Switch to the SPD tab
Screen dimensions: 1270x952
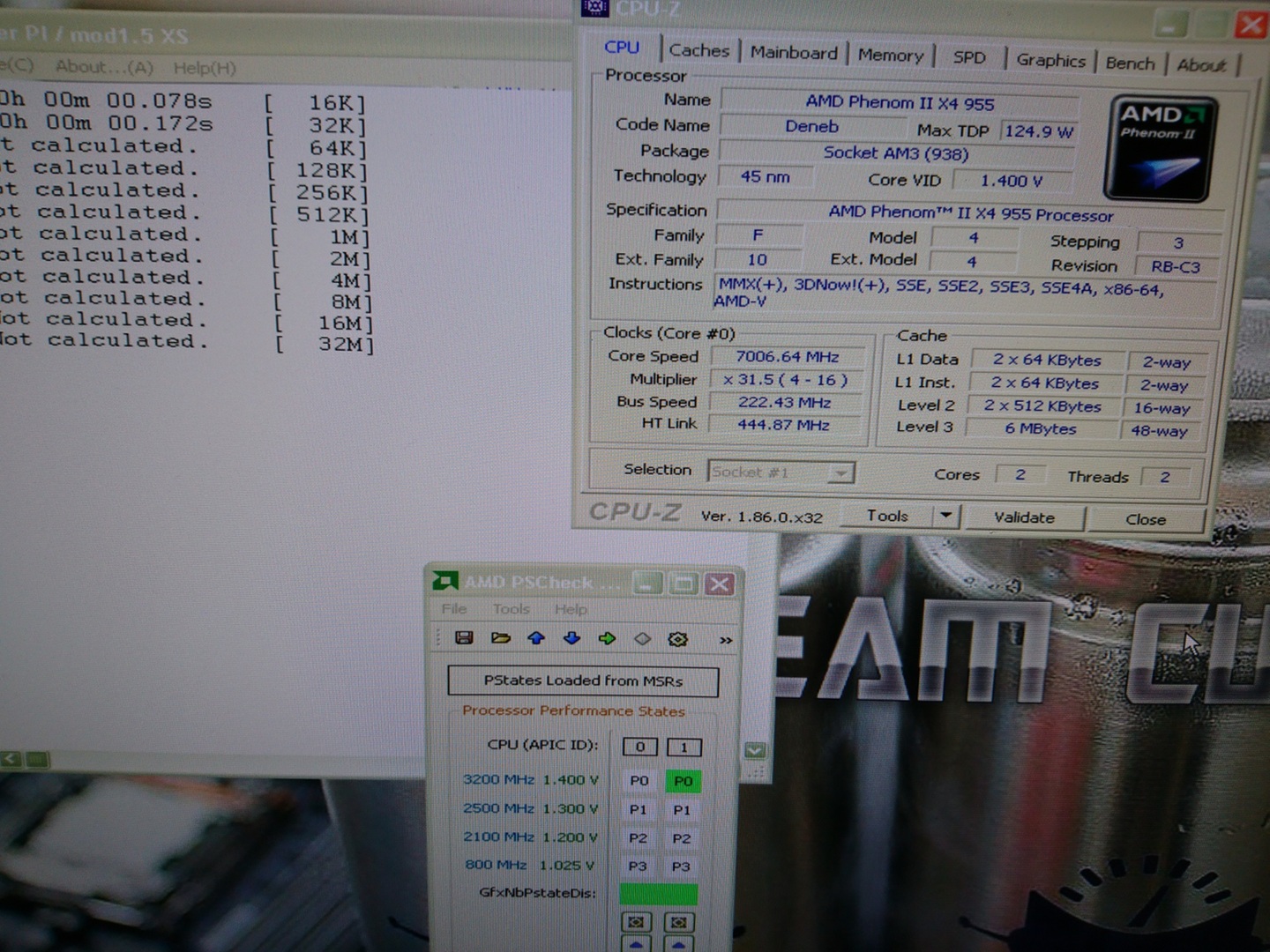click(969, 58)
